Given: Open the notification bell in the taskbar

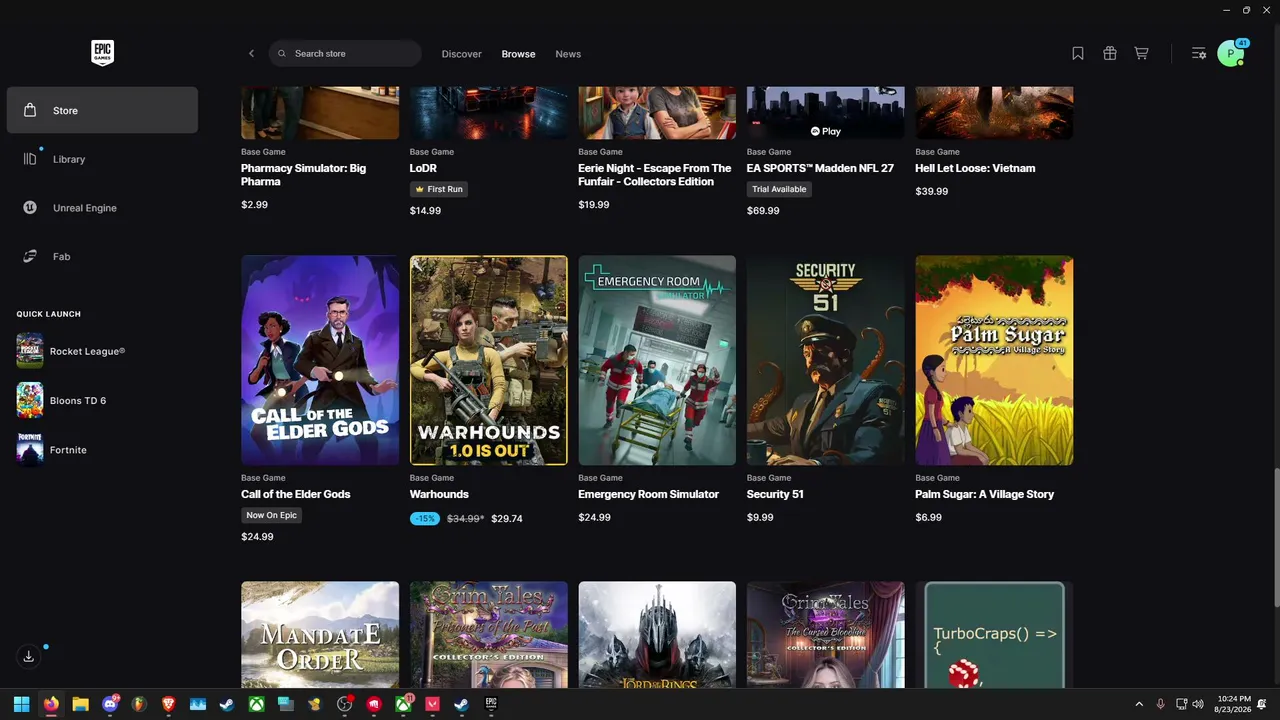Looking at the screenshot, I should click(x=1262, y=704).
